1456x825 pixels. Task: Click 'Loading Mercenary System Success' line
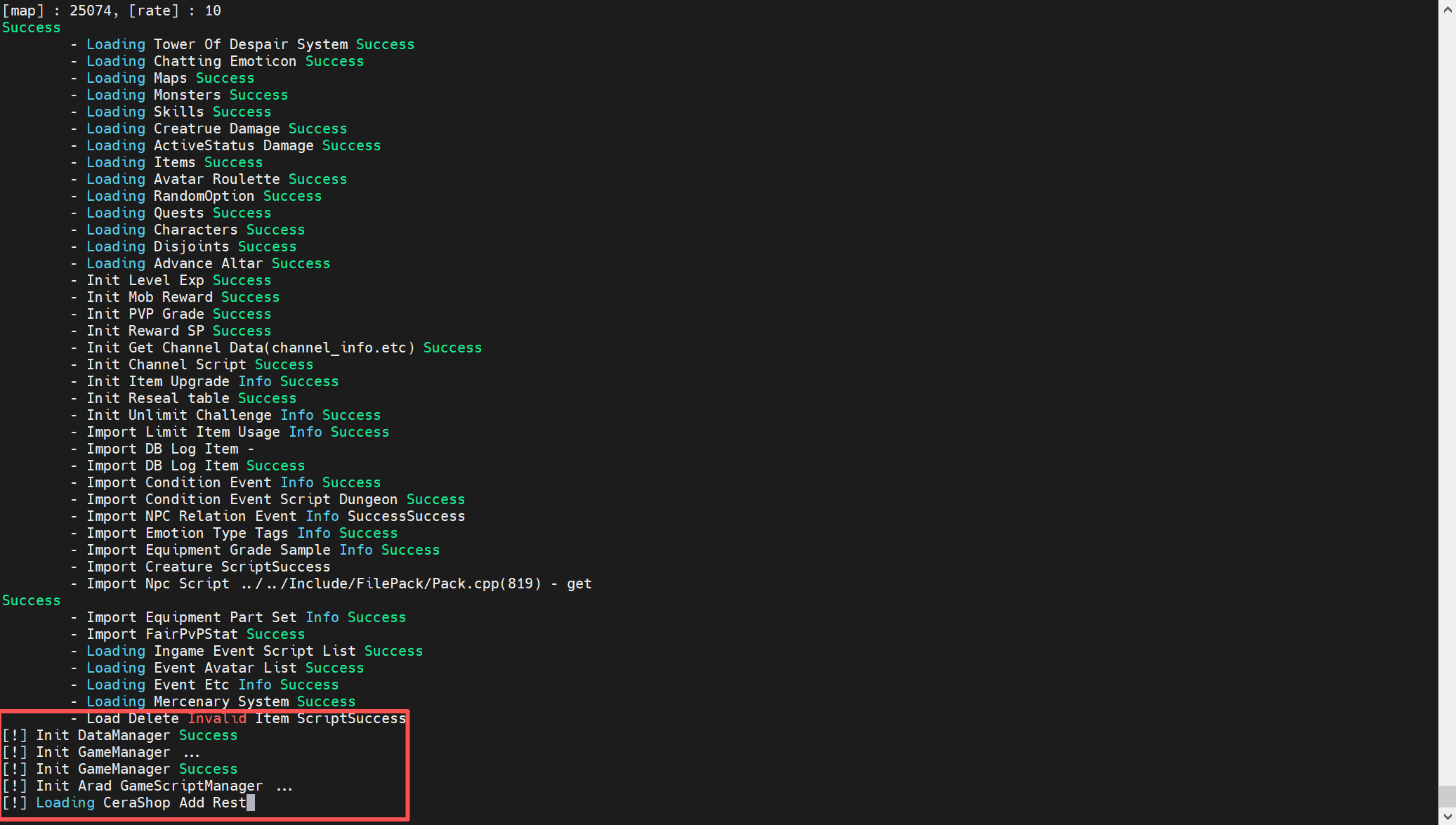pos(213,701)
